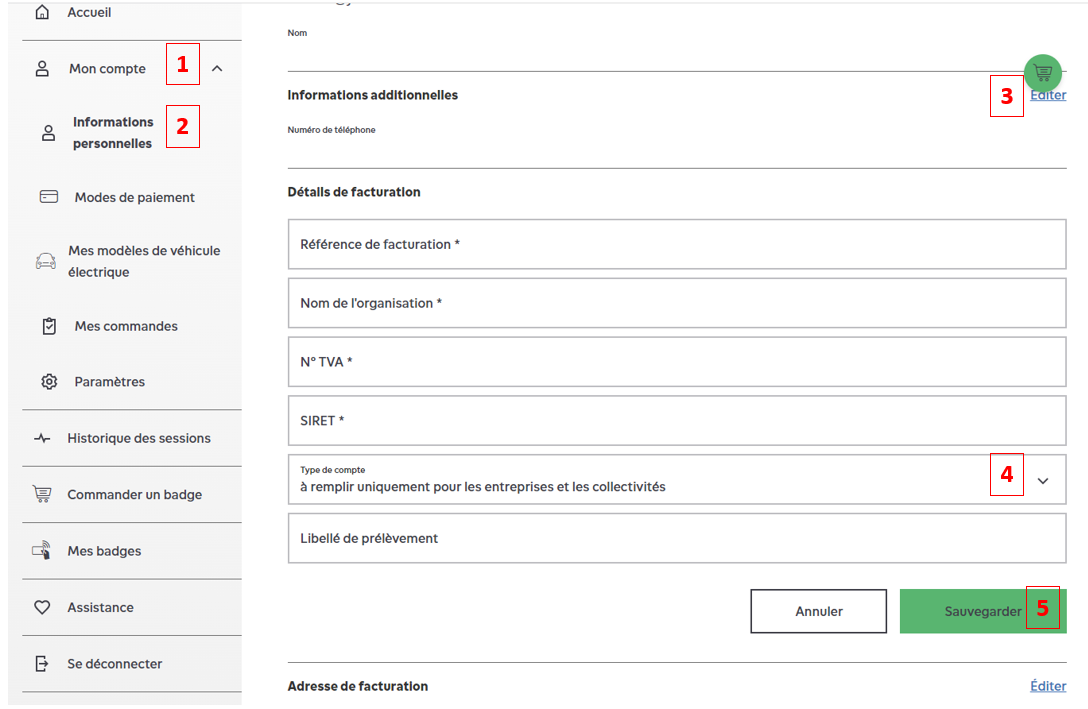Click the Commander un badge cart icon

[42, 494]
